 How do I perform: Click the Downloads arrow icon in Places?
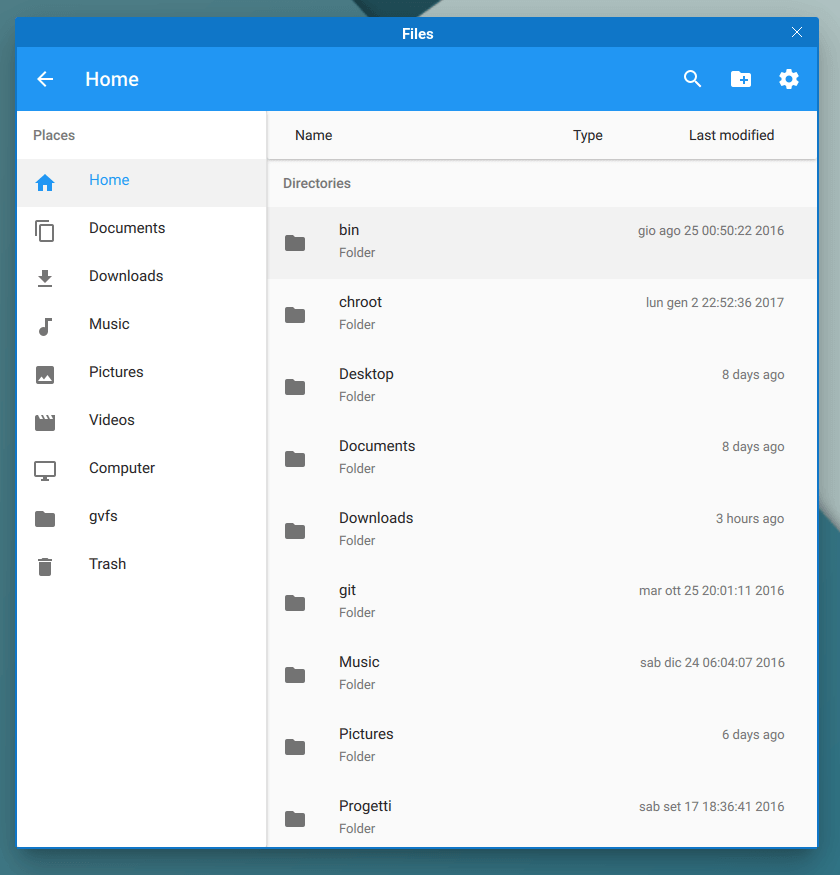[x=45, y=278]
